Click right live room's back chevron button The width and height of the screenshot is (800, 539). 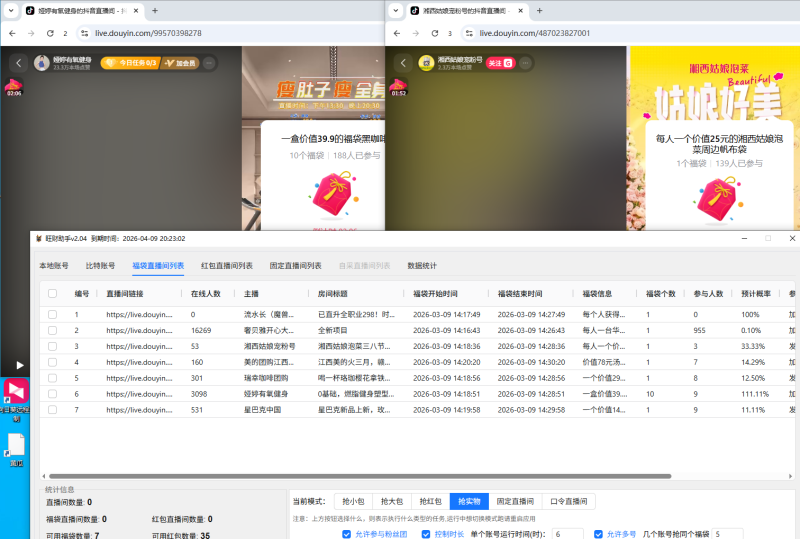[403, 63]
